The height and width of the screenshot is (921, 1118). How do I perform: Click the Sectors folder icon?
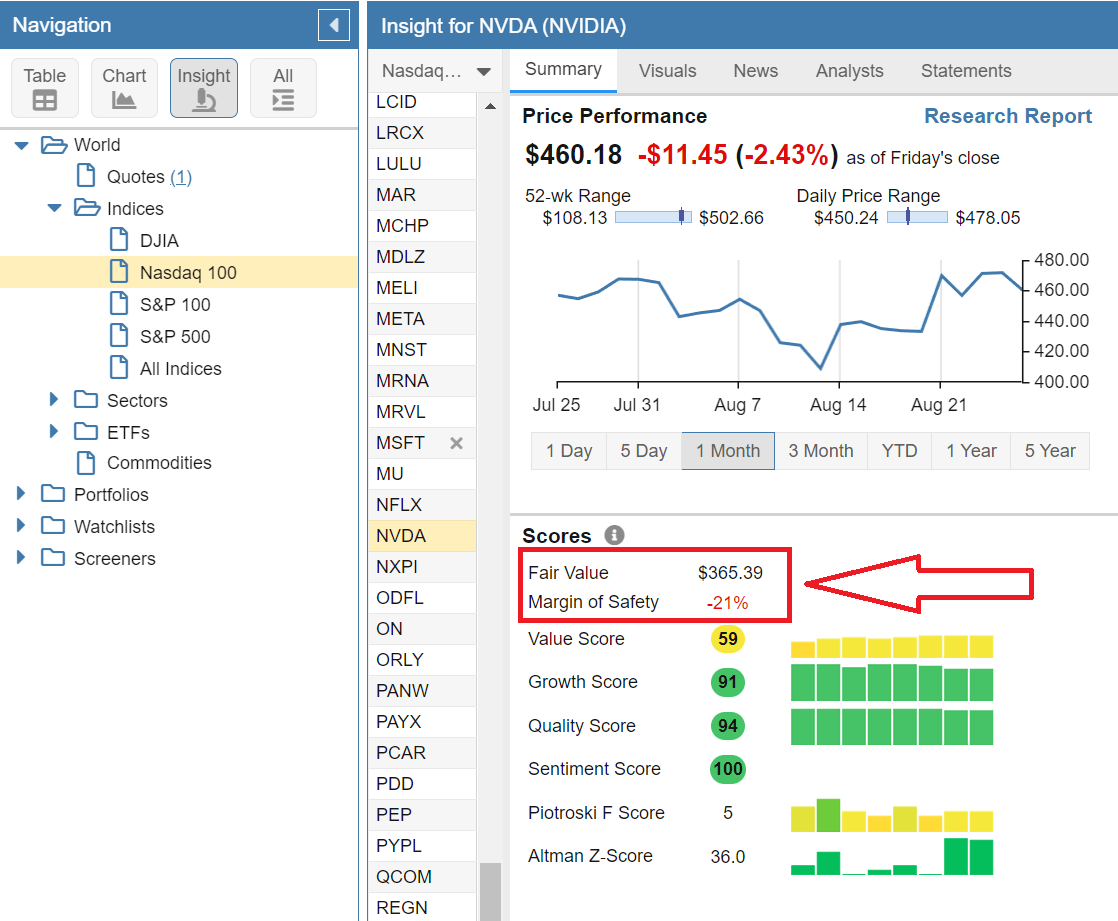86,400
